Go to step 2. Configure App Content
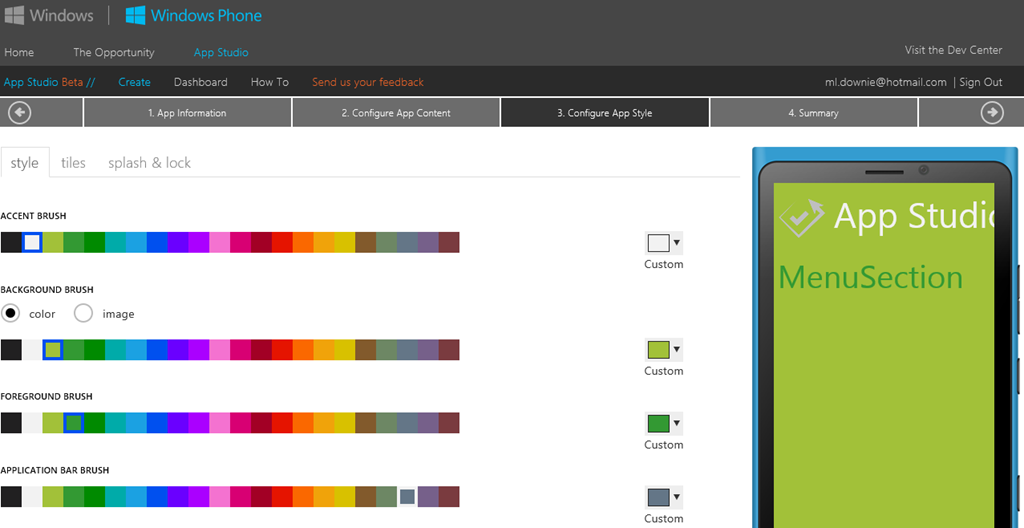This screenshot has height=528, width=1024. (x=396, y=112)
